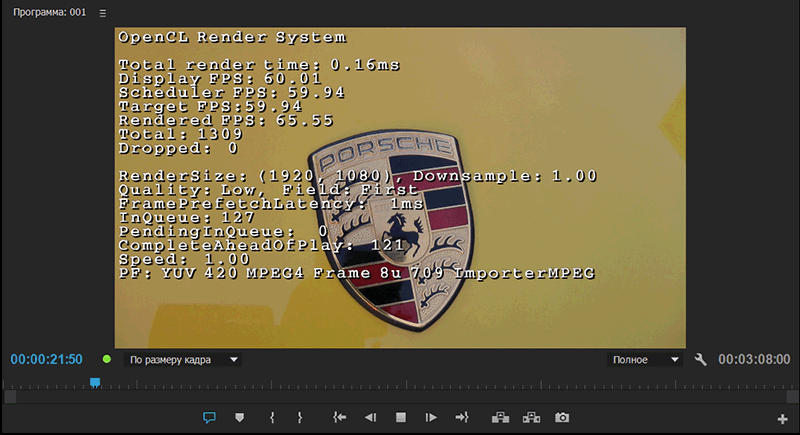Click the Mark Out brace icon
Viewport: 800px width, 435px height.
299,418
